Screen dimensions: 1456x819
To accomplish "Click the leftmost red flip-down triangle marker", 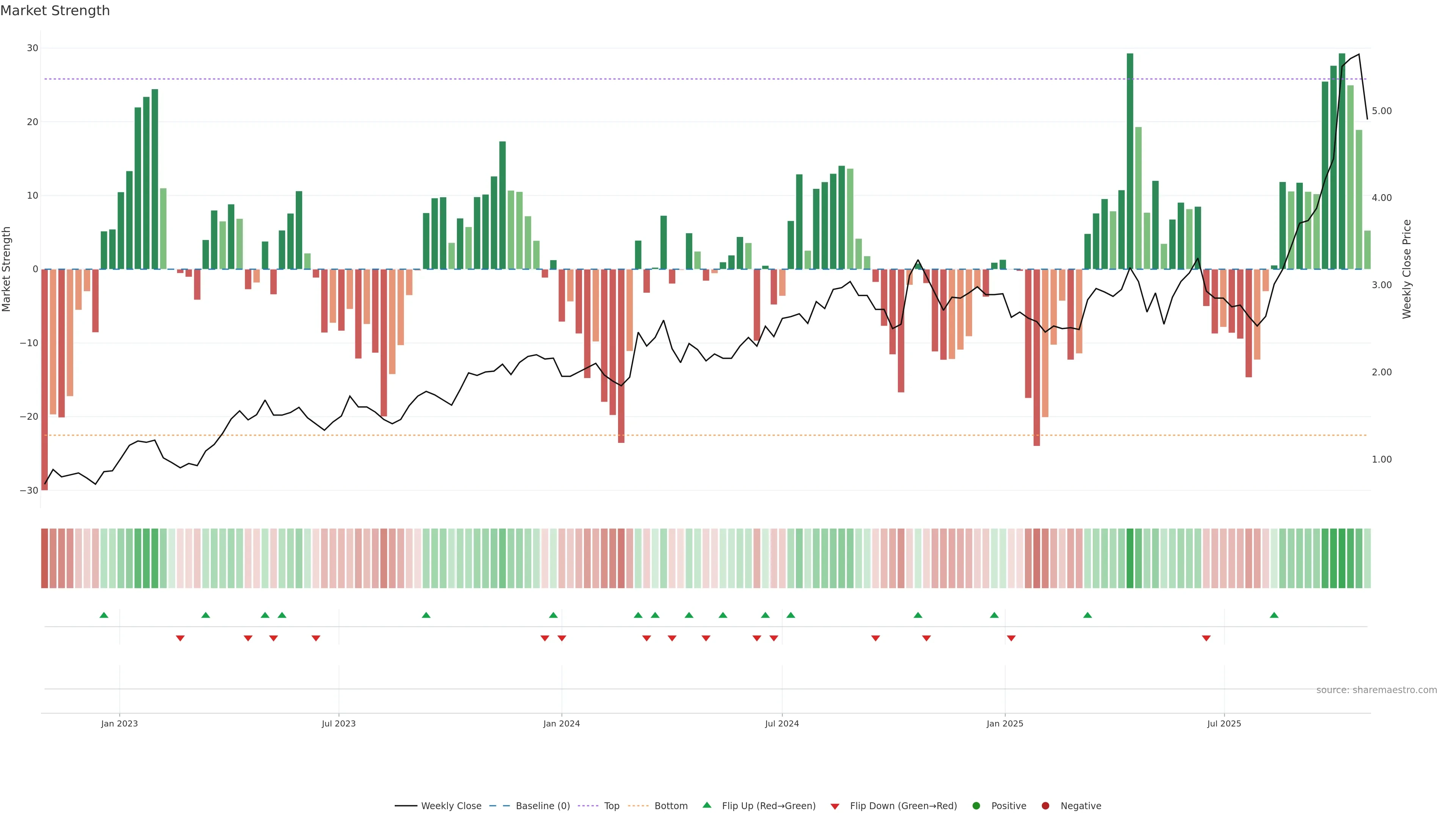I will click(180, 638).
